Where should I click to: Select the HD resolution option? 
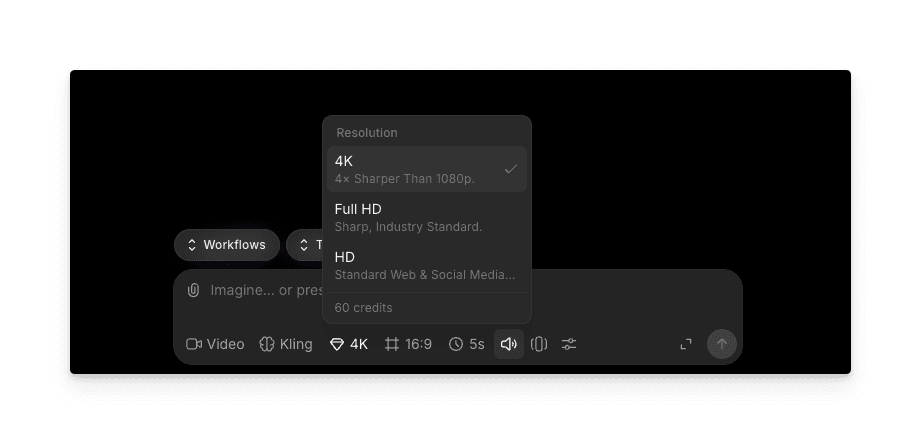coord(426,265)
